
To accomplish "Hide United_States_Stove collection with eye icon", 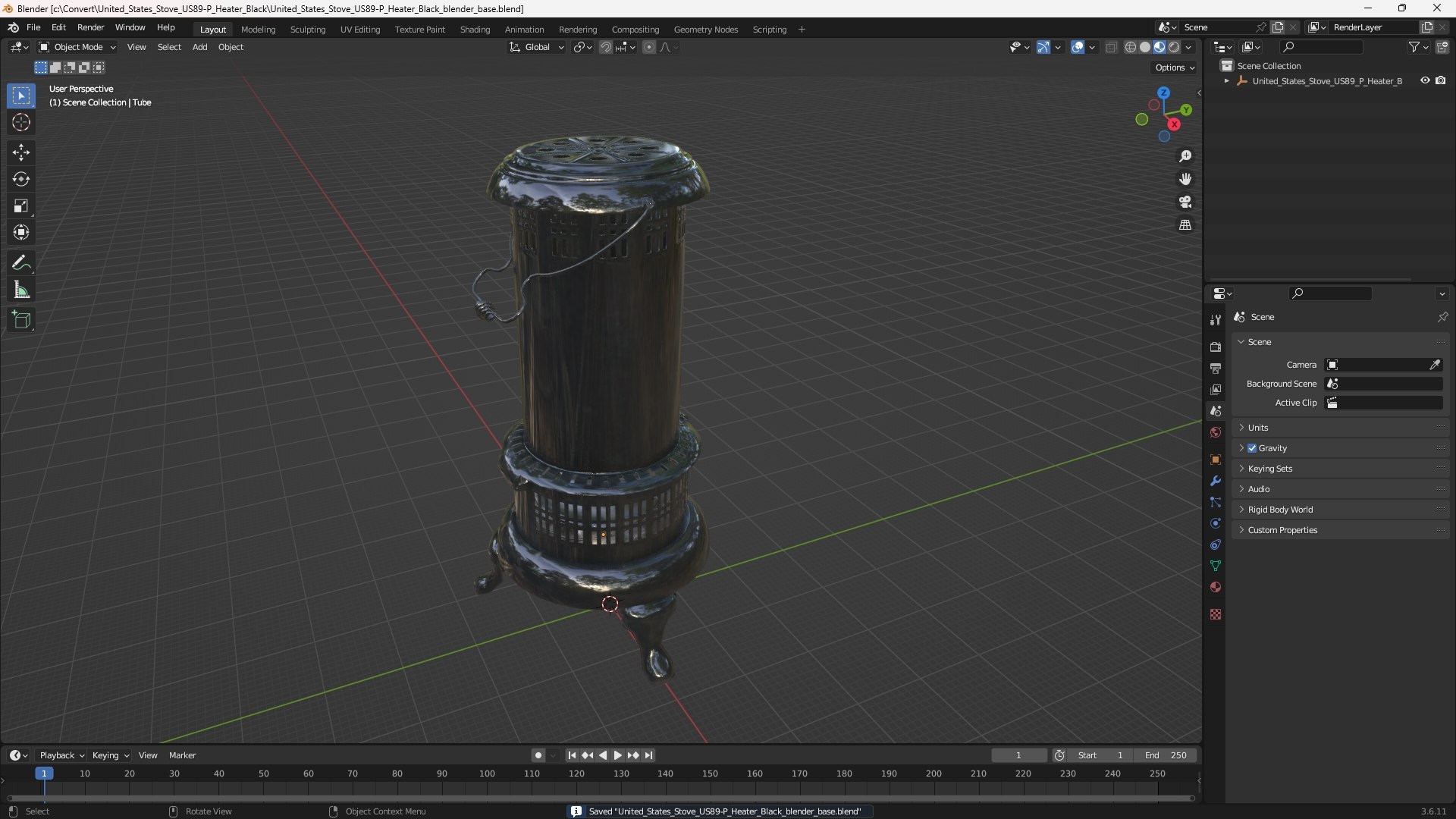I will click(1425, 80).
